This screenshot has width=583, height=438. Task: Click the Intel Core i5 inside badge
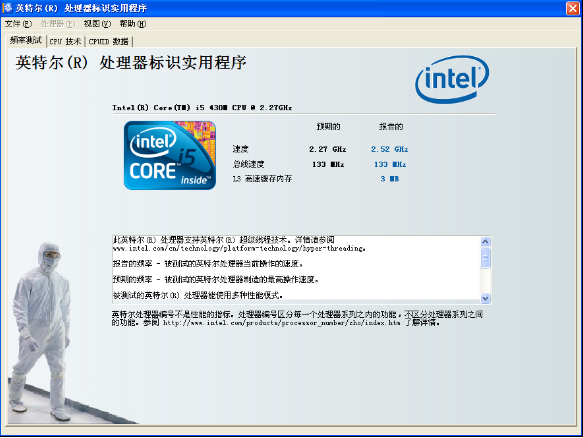click(x=170, y=155)
